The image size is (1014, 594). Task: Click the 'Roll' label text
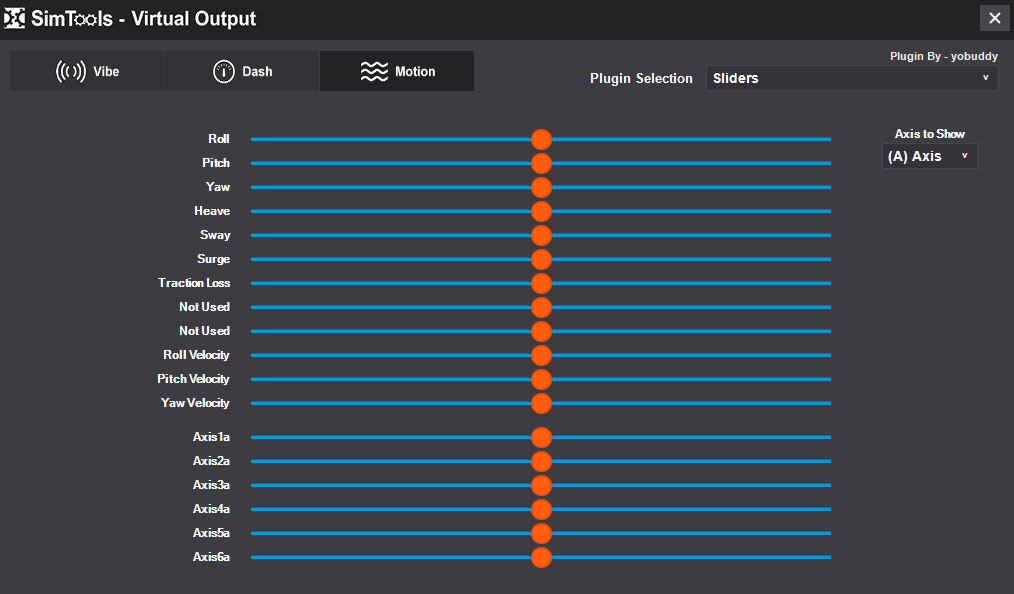point(219,138)
